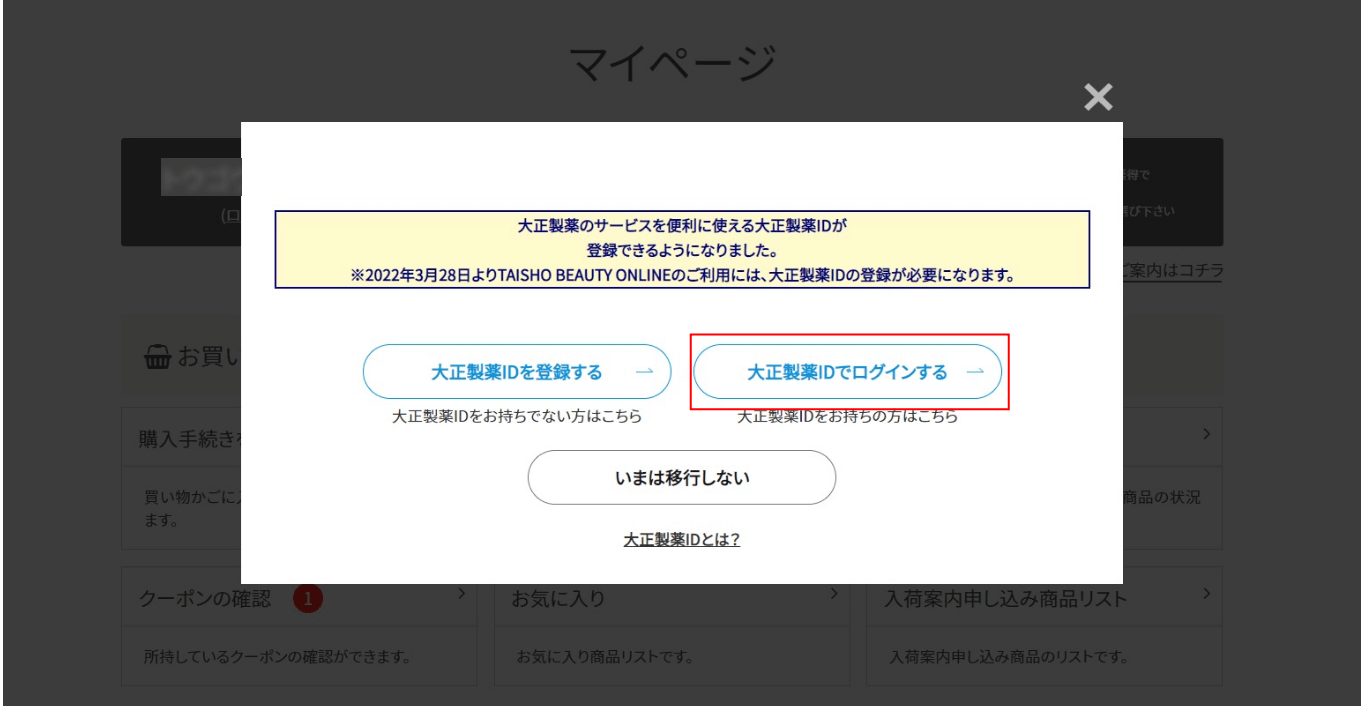Open 入荷案内申し込み商品リスト heading
The image size is (1362, 706).
pyautogui.click(x=1006, y=599)
